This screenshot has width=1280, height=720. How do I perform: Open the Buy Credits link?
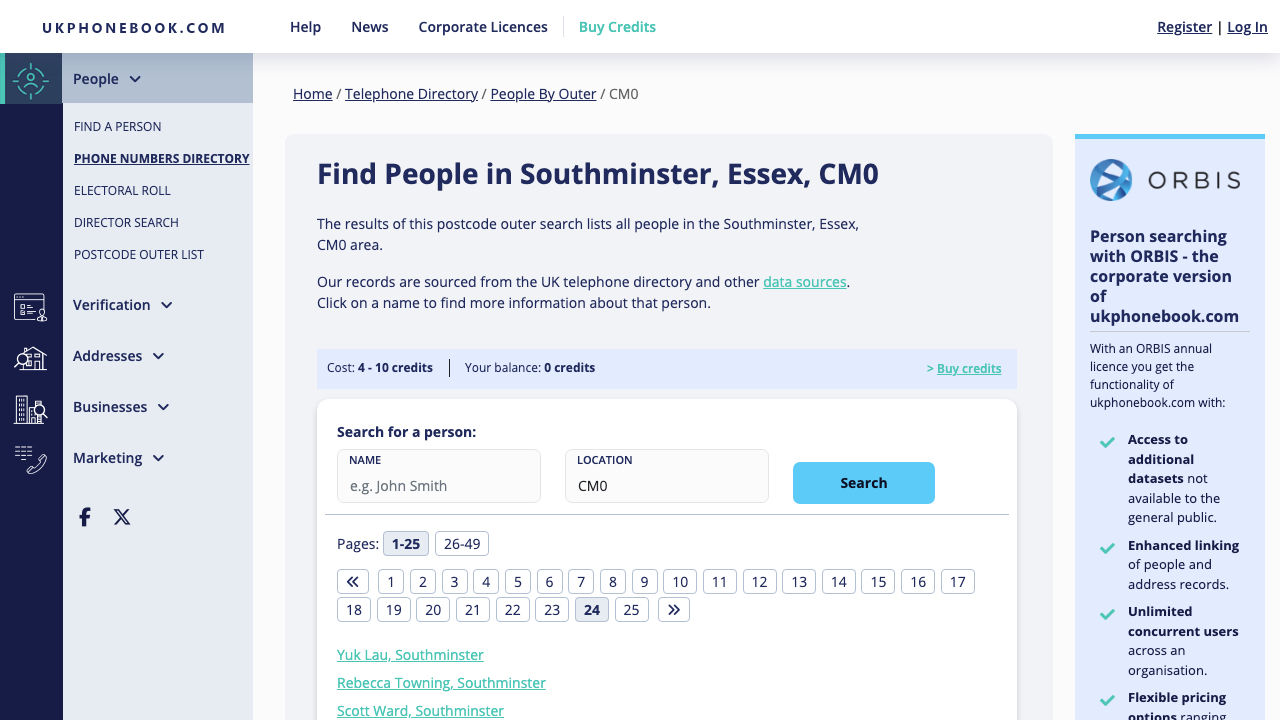pos(617,27)
